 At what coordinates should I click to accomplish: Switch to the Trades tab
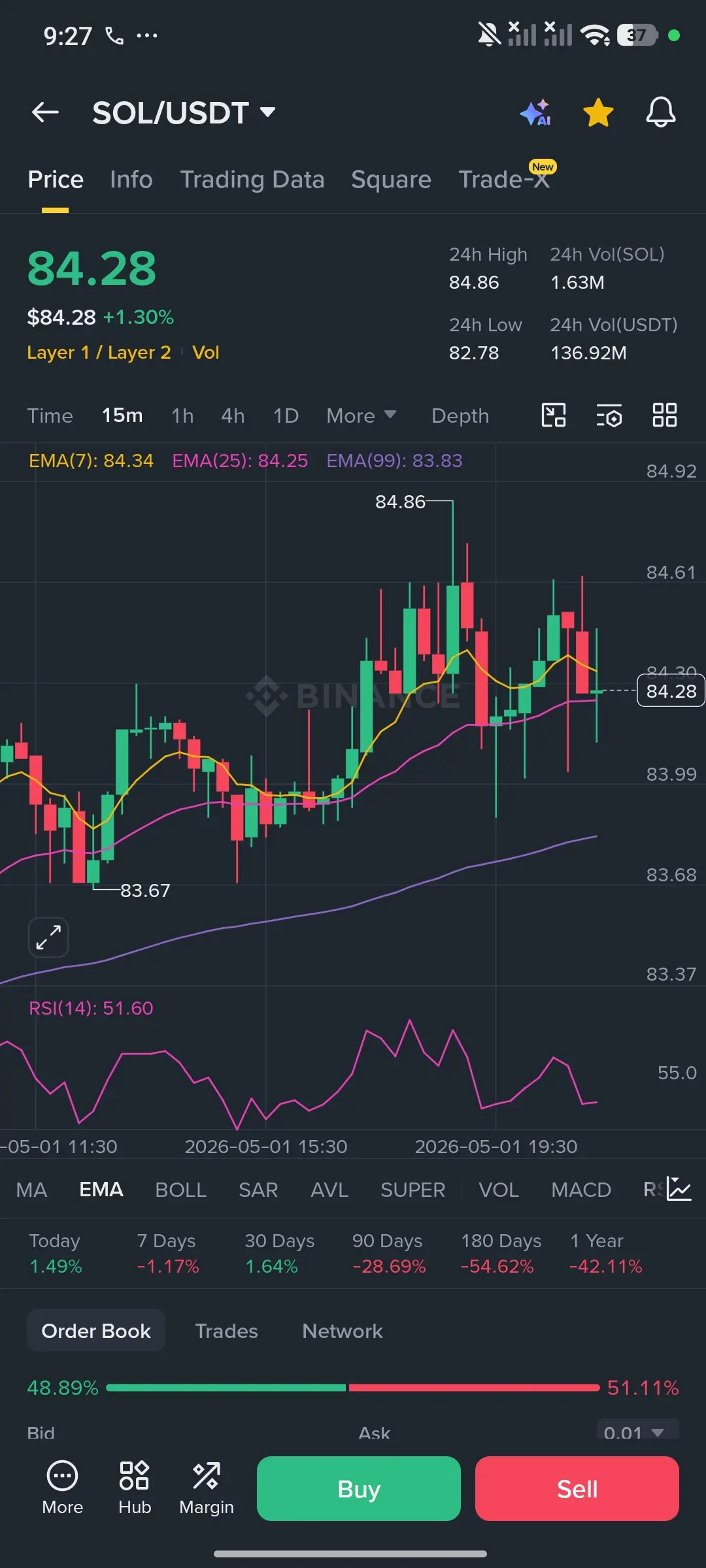[227, 1331]
